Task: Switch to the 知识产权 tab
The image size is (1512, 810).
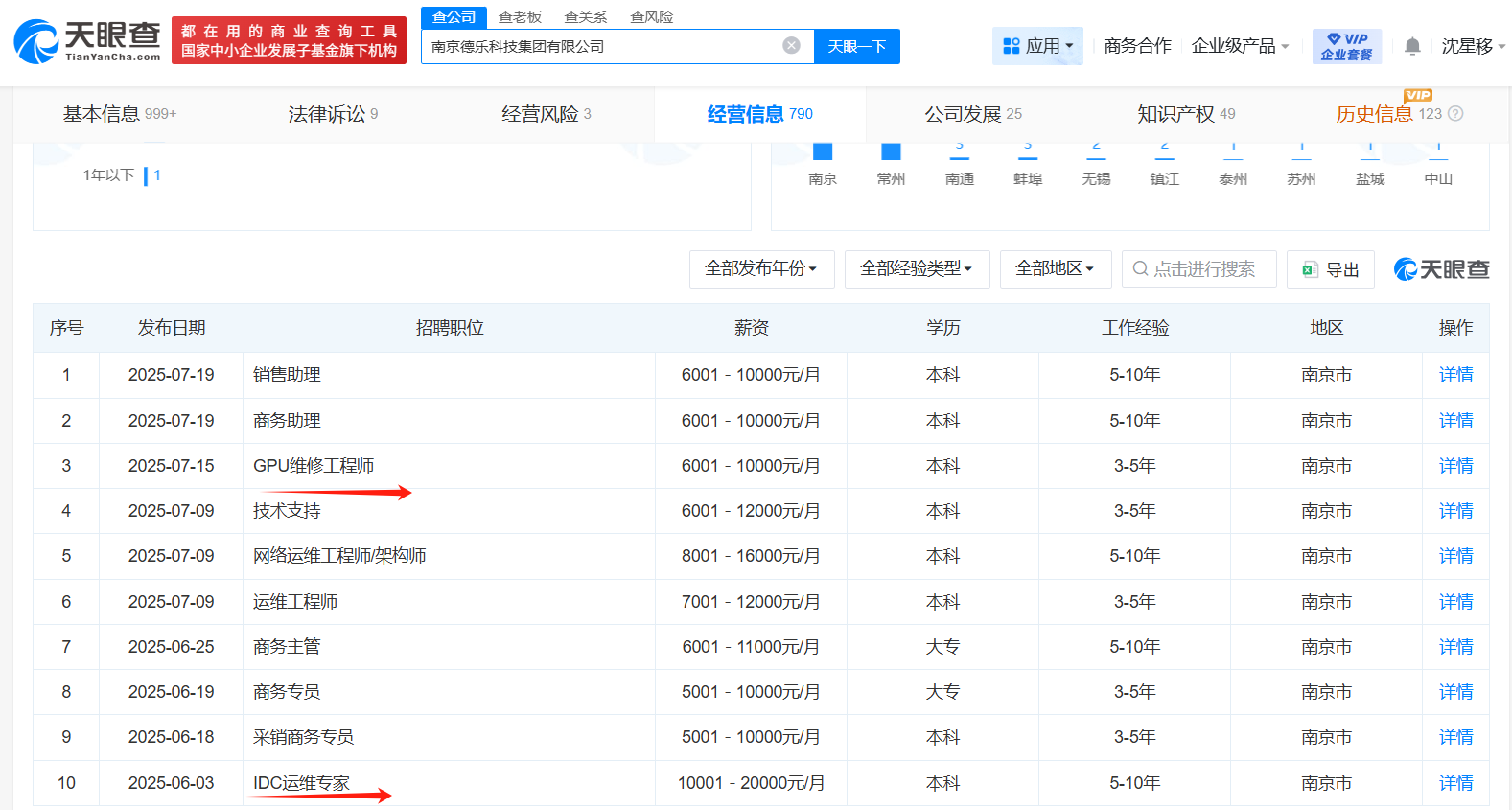Action: tap(1185, 114)
